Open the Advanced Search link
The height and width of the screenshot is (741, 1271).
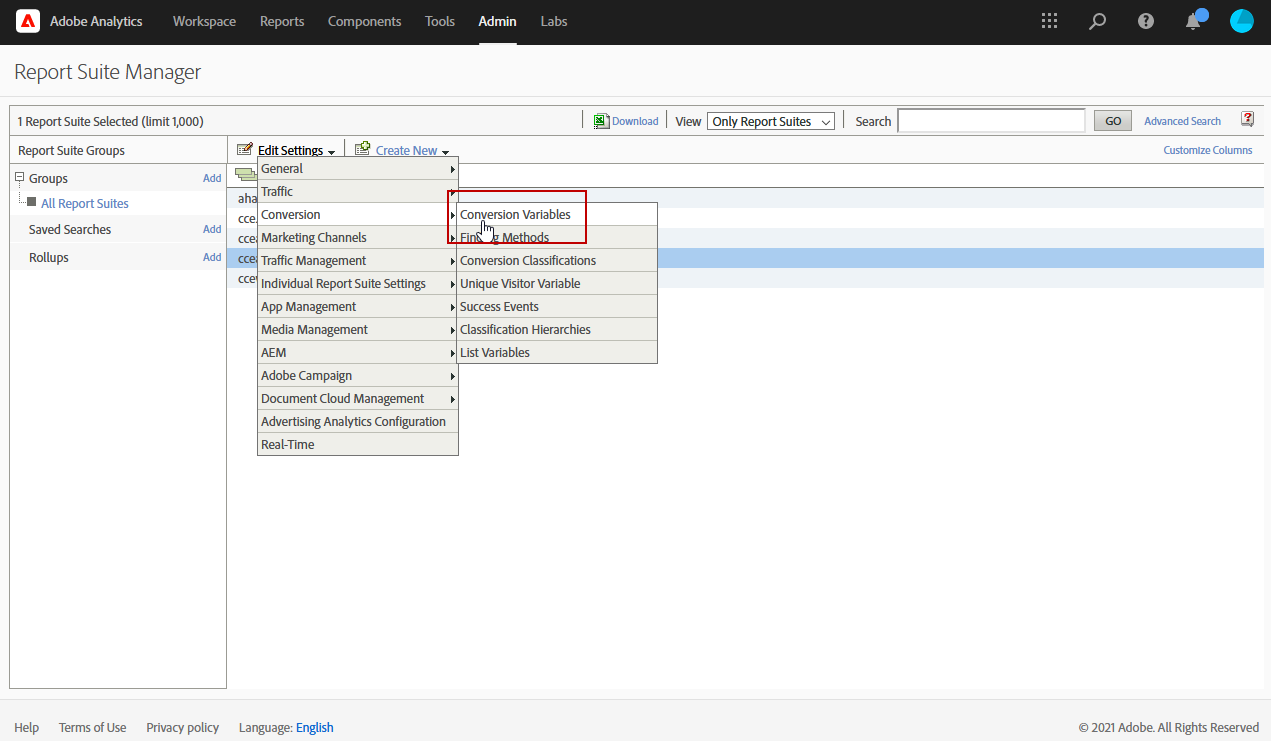pos(1182,121)
